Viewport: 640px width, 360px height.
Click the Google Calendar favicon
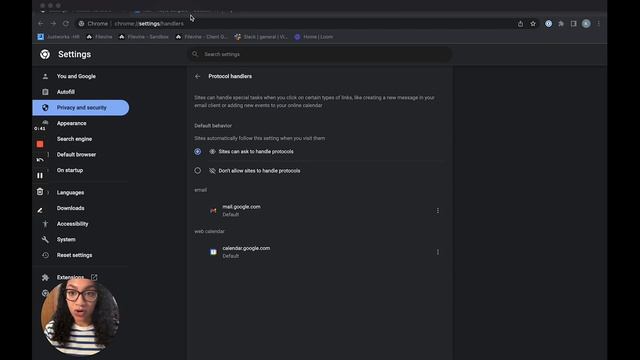pos(213,252)
